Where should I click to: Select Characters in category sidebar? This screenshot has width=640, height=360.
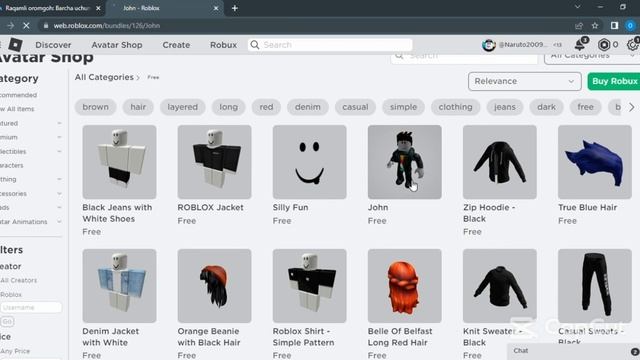[12, 165]
